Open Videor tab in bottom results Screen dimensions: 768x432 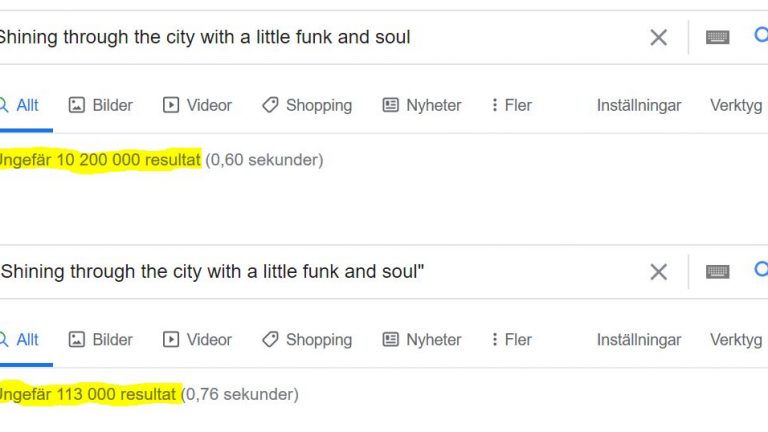(197, 340)
